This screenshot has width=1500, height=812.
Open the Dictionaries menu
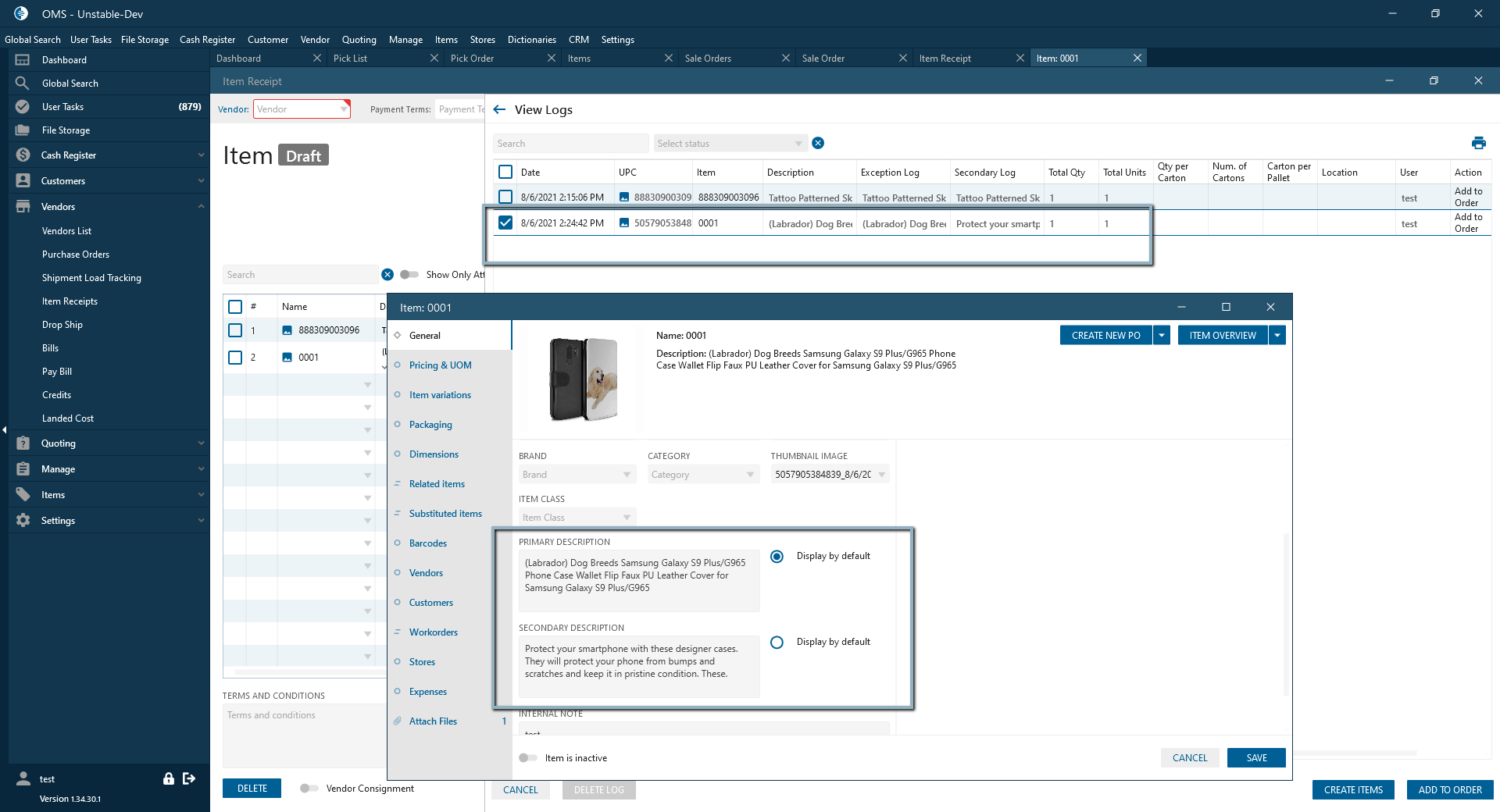[x=531, y=40]
